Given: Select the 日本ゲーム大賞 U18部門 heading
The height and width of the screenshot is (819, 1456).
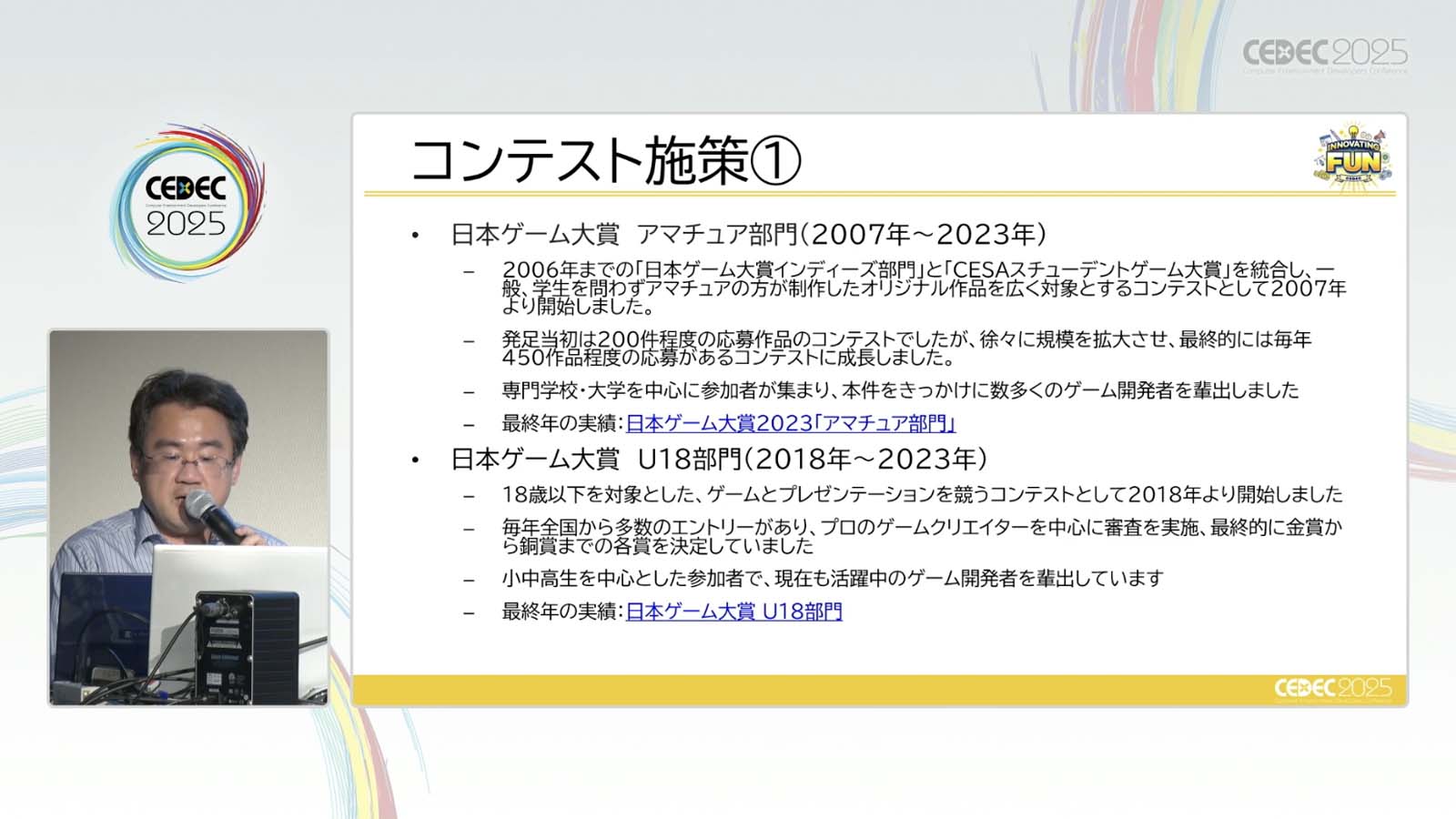Looking at the screenshot, I should coord(719,459).
